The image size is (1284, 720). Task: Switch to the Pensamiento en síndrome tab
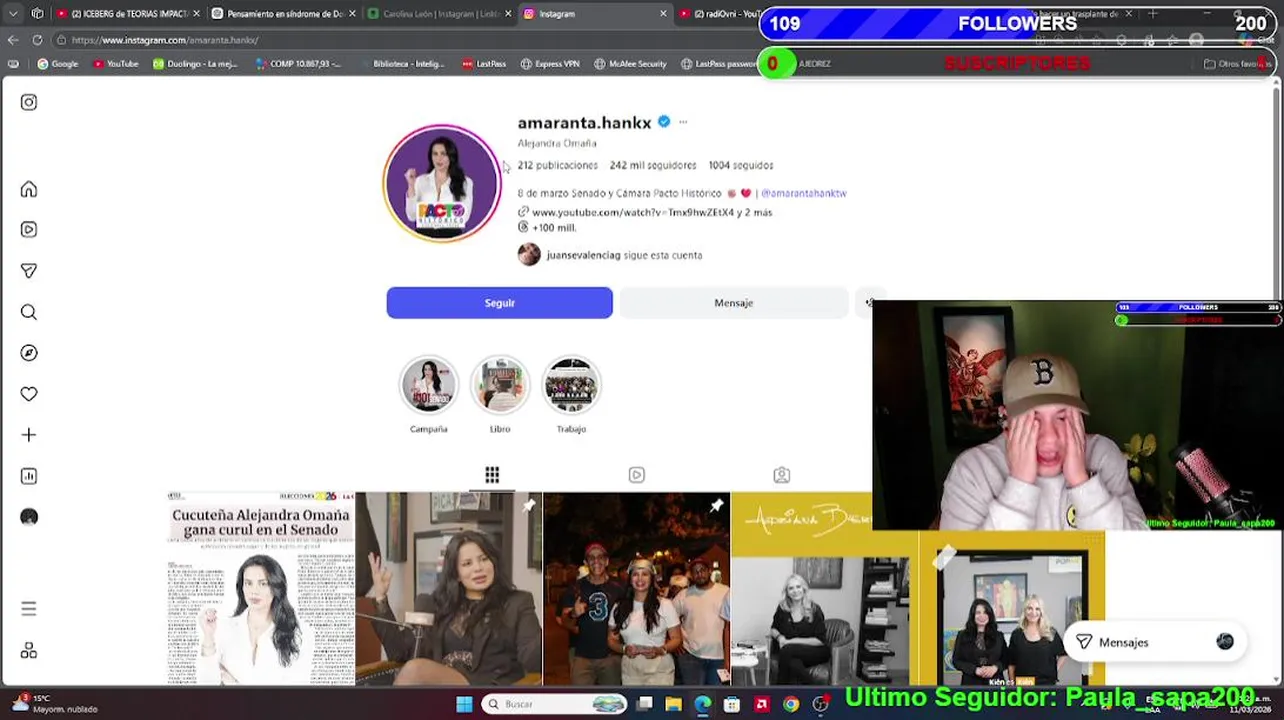[285, 14]
